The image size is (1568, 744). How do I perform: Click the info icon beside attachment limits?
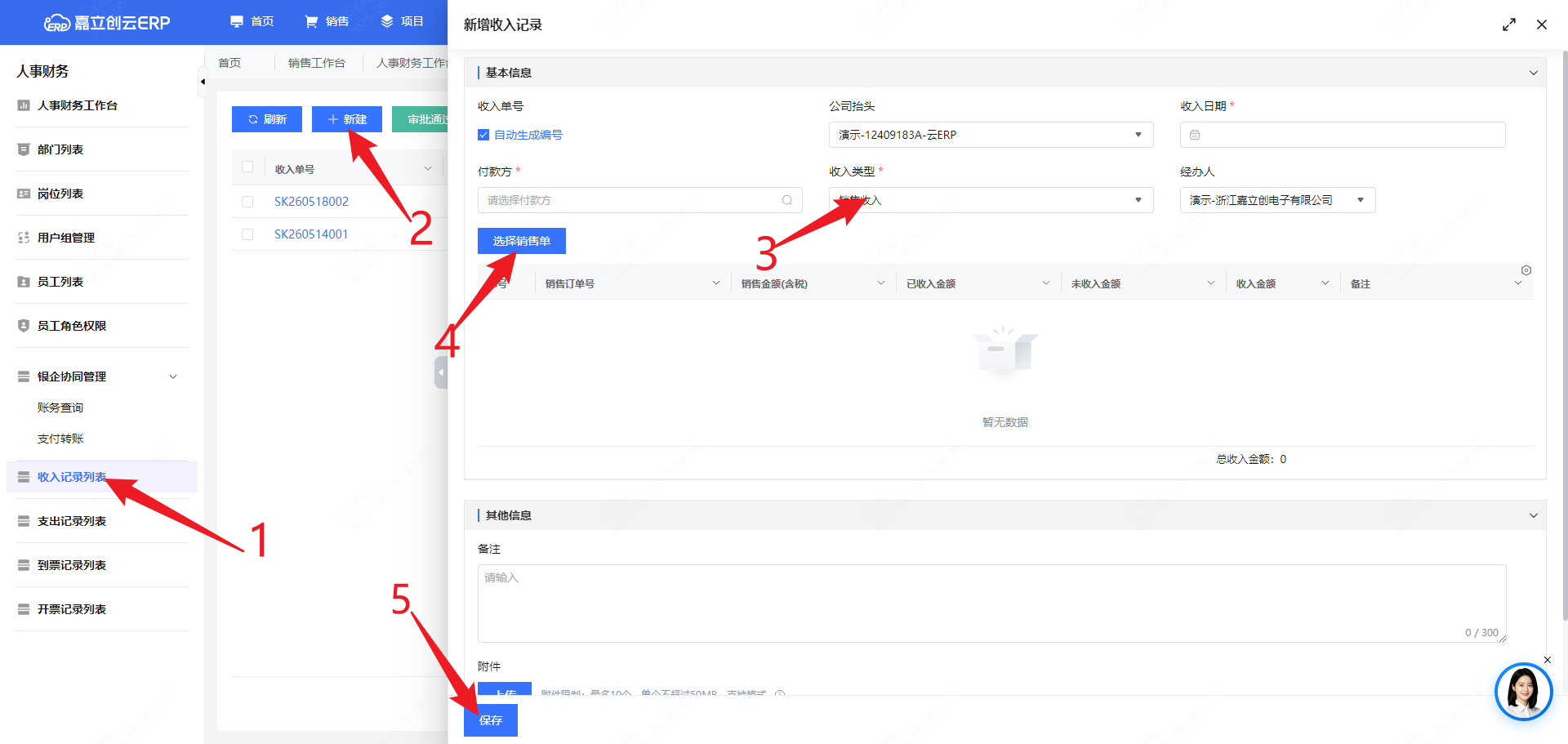click(780, 693)
